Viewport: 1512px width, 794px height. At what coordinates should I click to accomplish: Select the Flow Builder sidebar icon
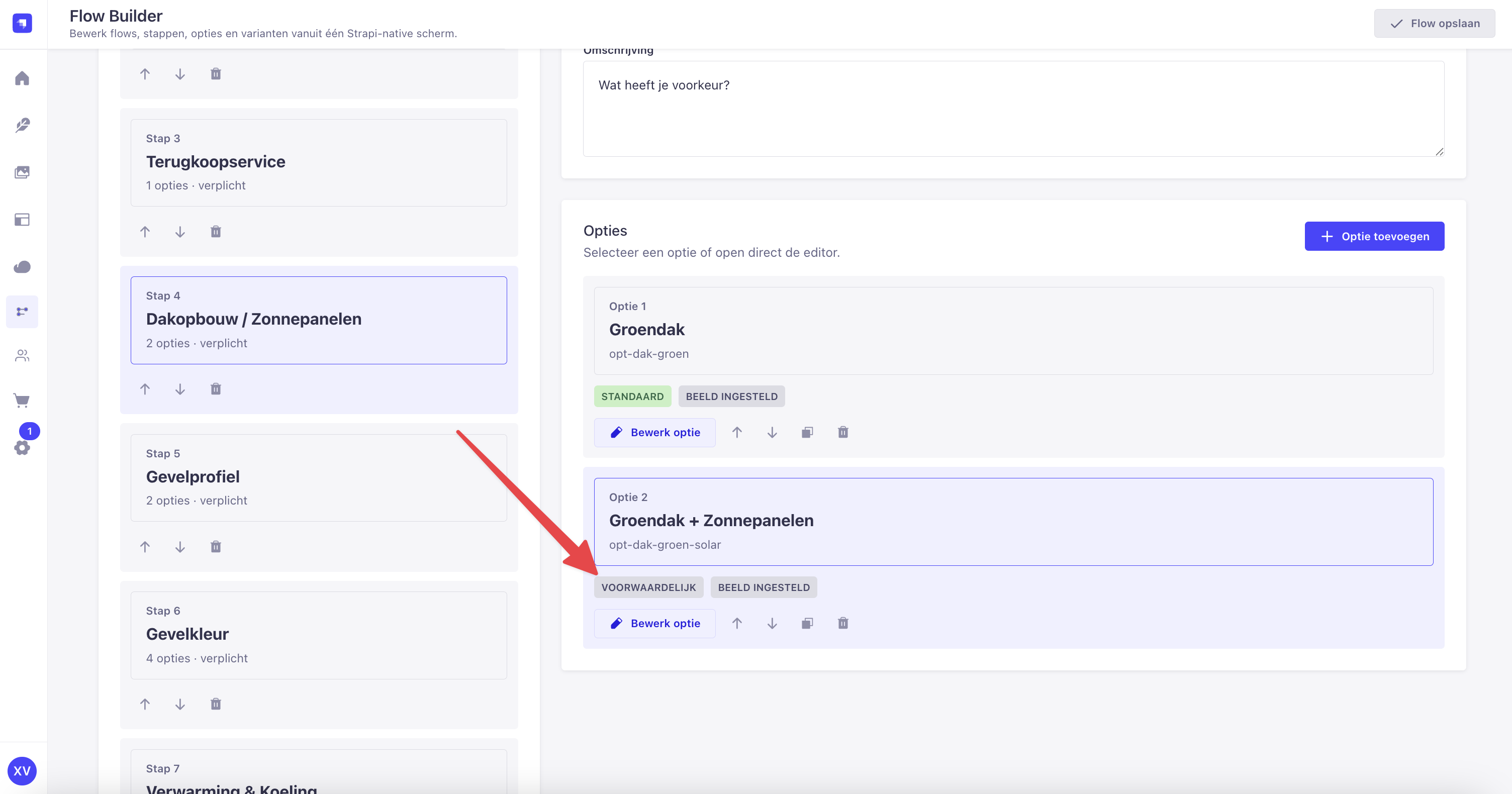point(22,312)
